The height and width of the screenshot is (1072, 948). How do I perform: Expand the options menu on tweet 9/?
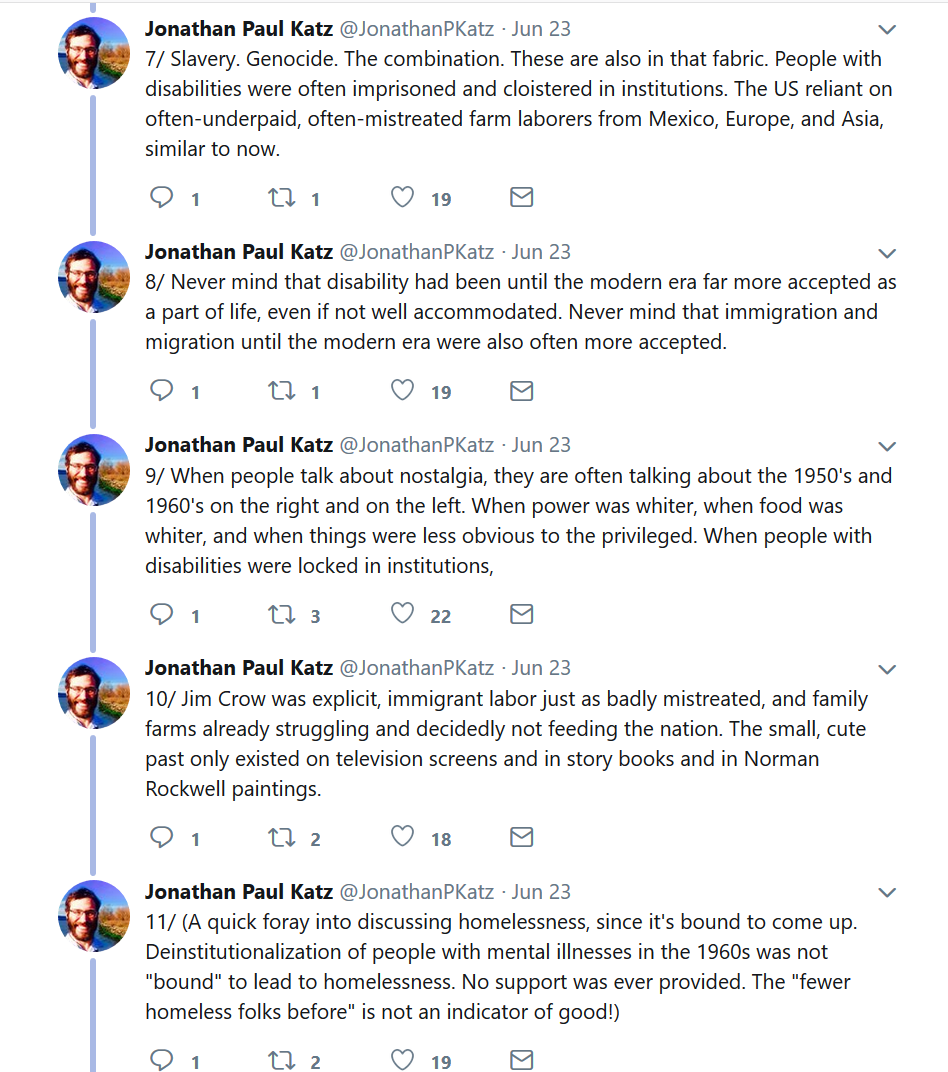(887, 446)
